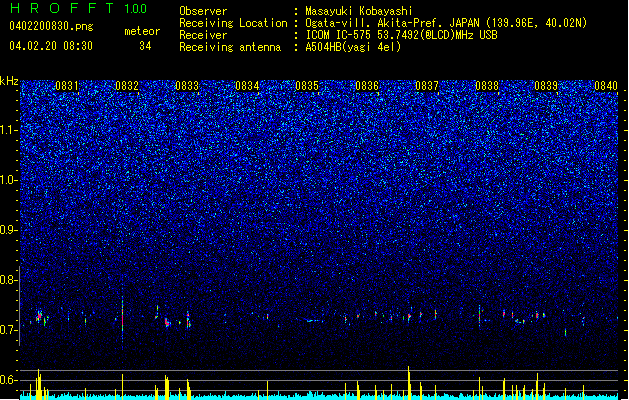This screenshot has width=629, height=400.
Task: Click the 0835 time axis marker
Action: tap(307, 86)
